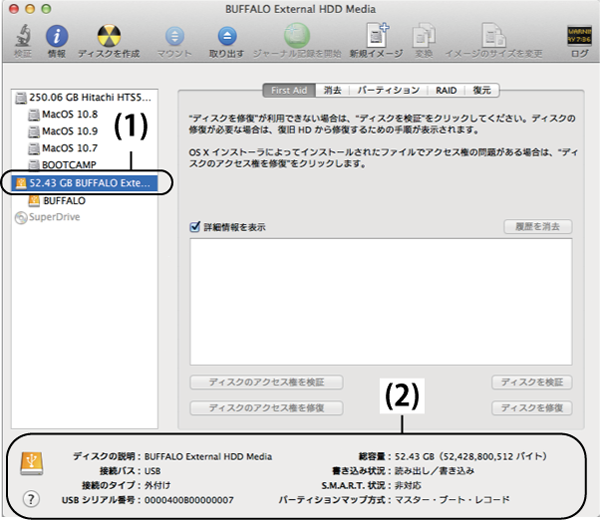600x520 pixels.
Task: Click the connection type value 外付け
Action: (157, 485)
